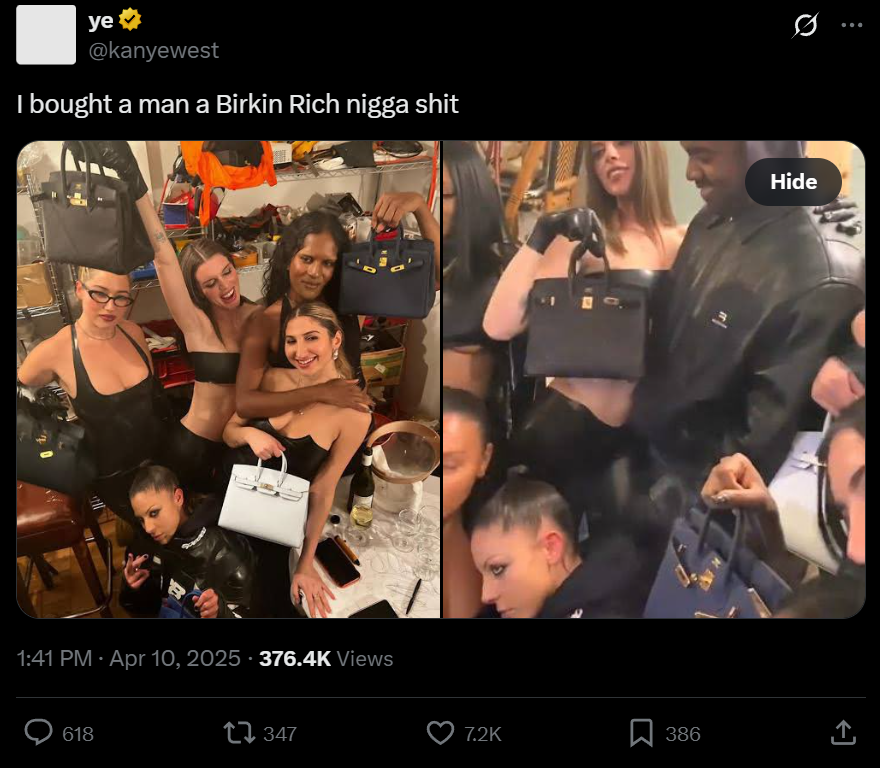880x768 pixels.
Task: Click the gold verified badge
Action: (130, 20)
